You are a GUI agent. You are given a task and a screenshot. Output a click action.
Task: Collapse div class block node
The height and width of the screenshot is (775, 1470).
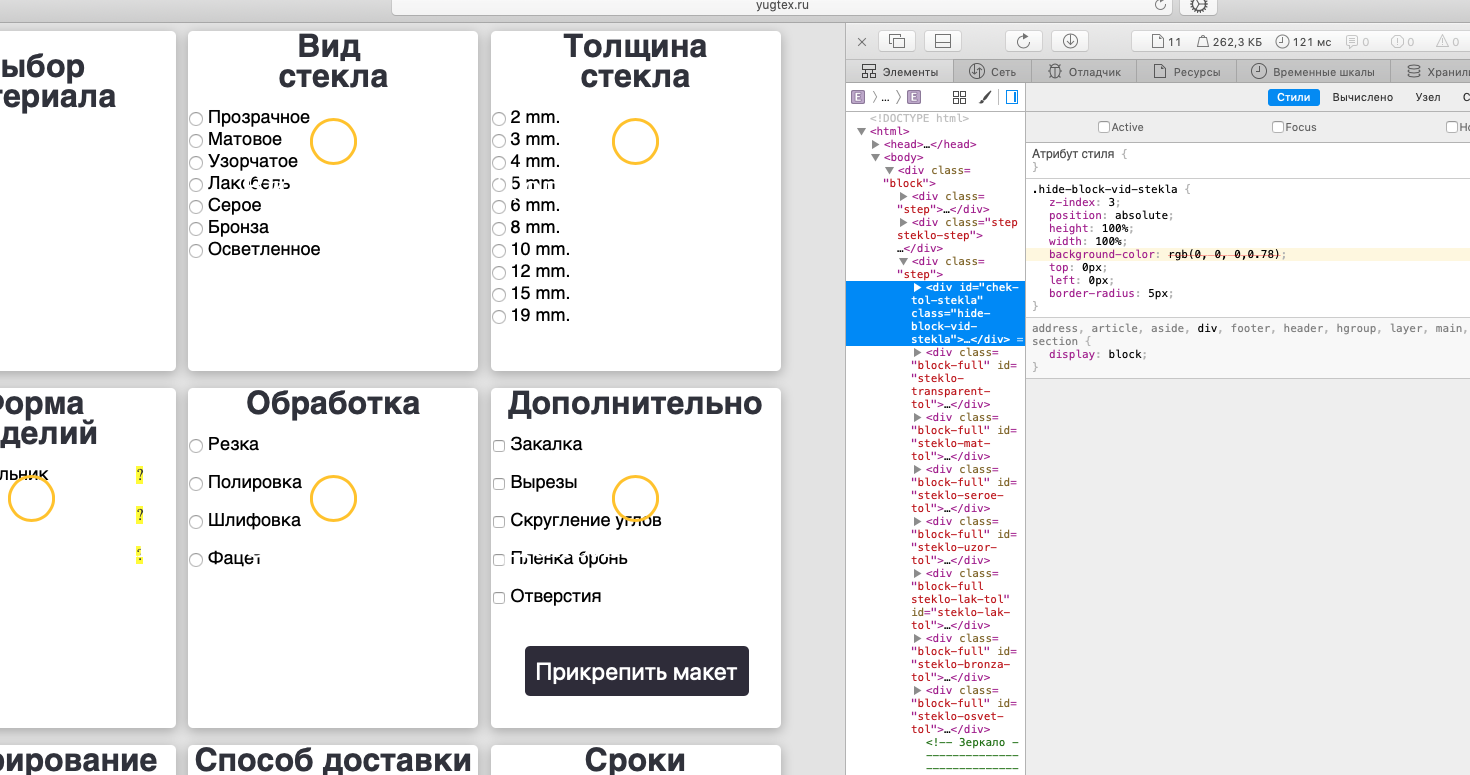point(889,170)
